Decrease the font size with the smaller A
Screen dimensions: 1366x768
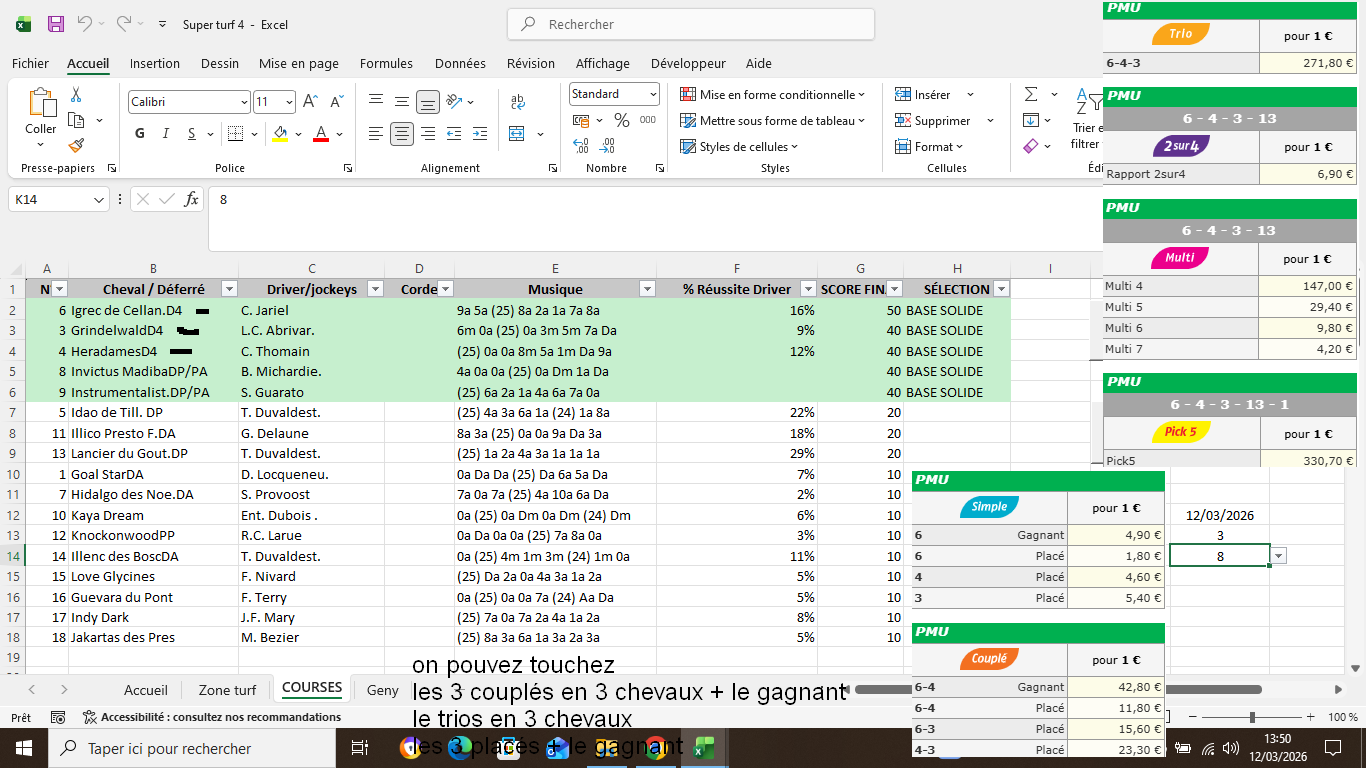[x=336, y=102]
